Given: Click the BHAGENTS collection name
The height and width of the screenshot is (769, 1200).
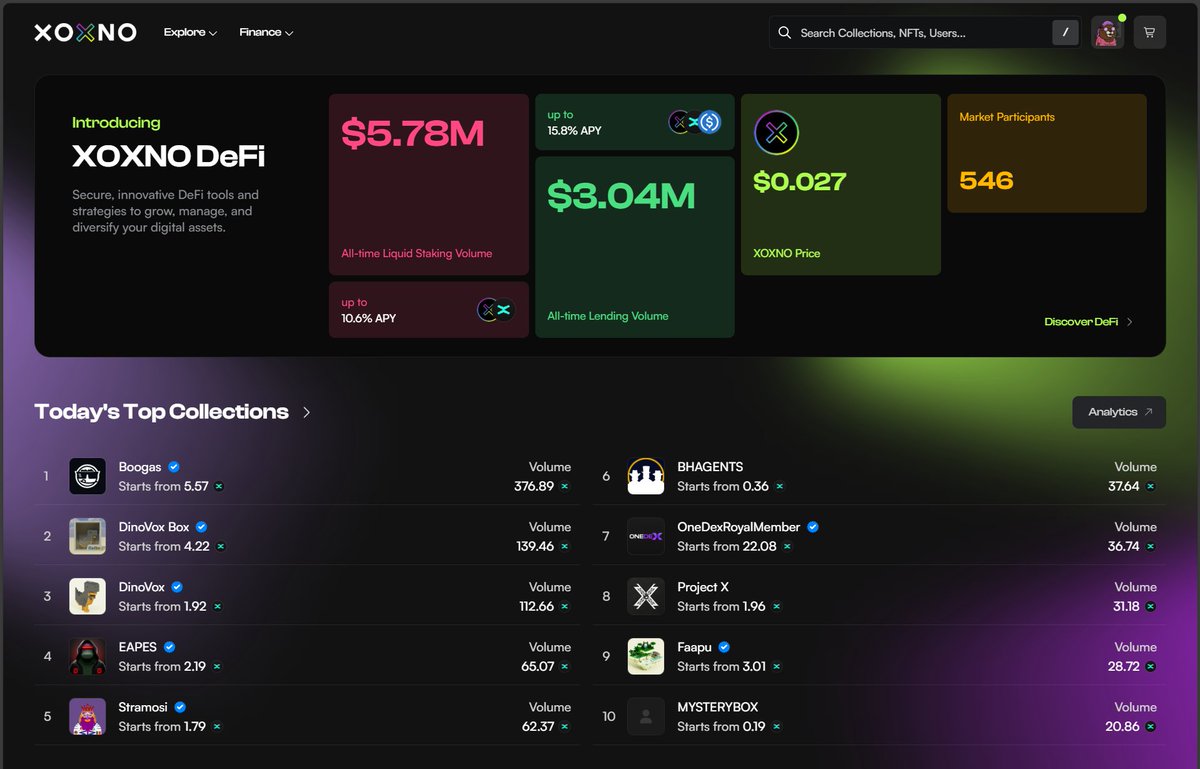Looking at the screenshot, I should (x=710, y=467).
